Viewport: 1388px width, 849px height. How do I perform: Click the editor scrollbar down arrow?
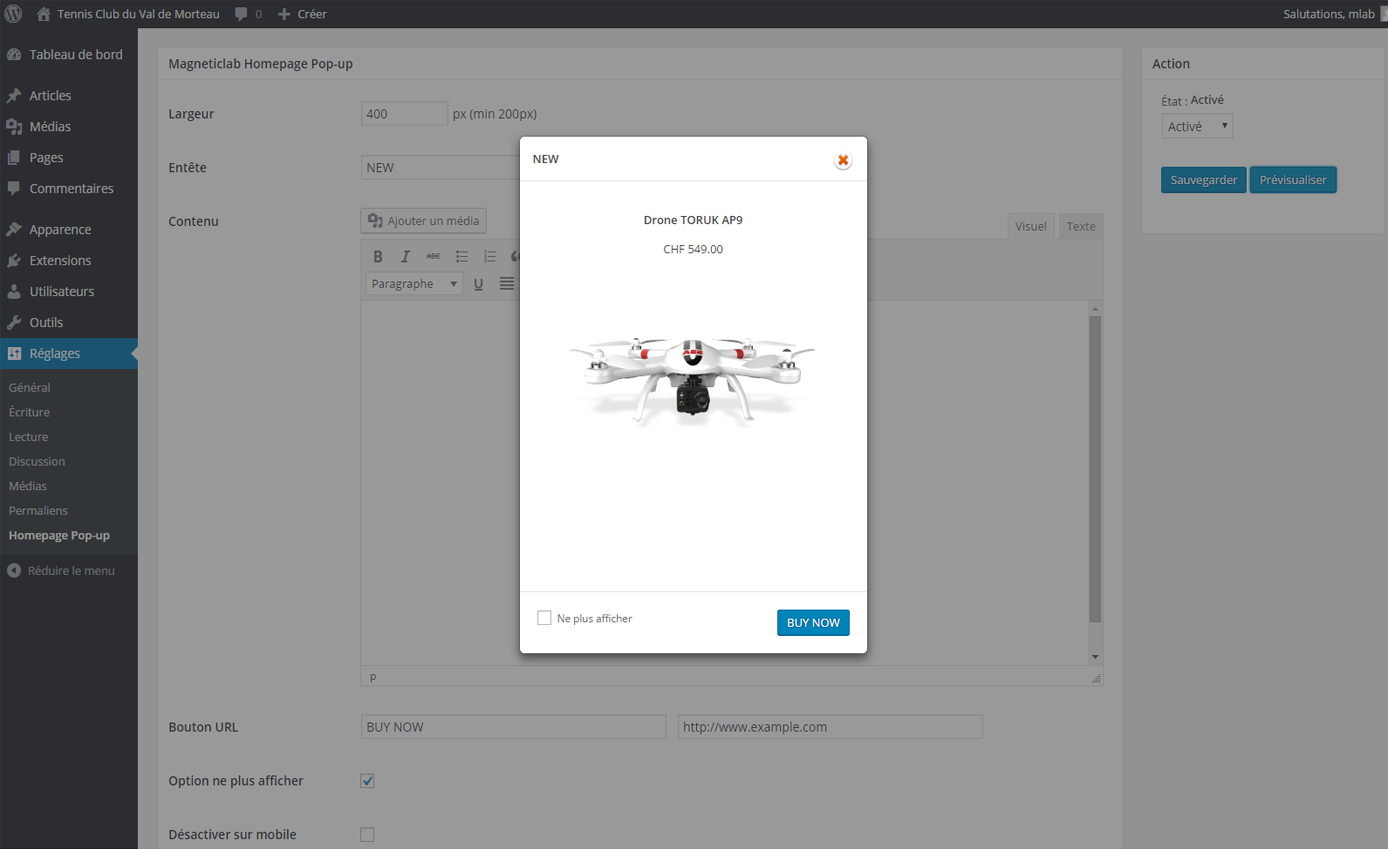[1095, 657]
